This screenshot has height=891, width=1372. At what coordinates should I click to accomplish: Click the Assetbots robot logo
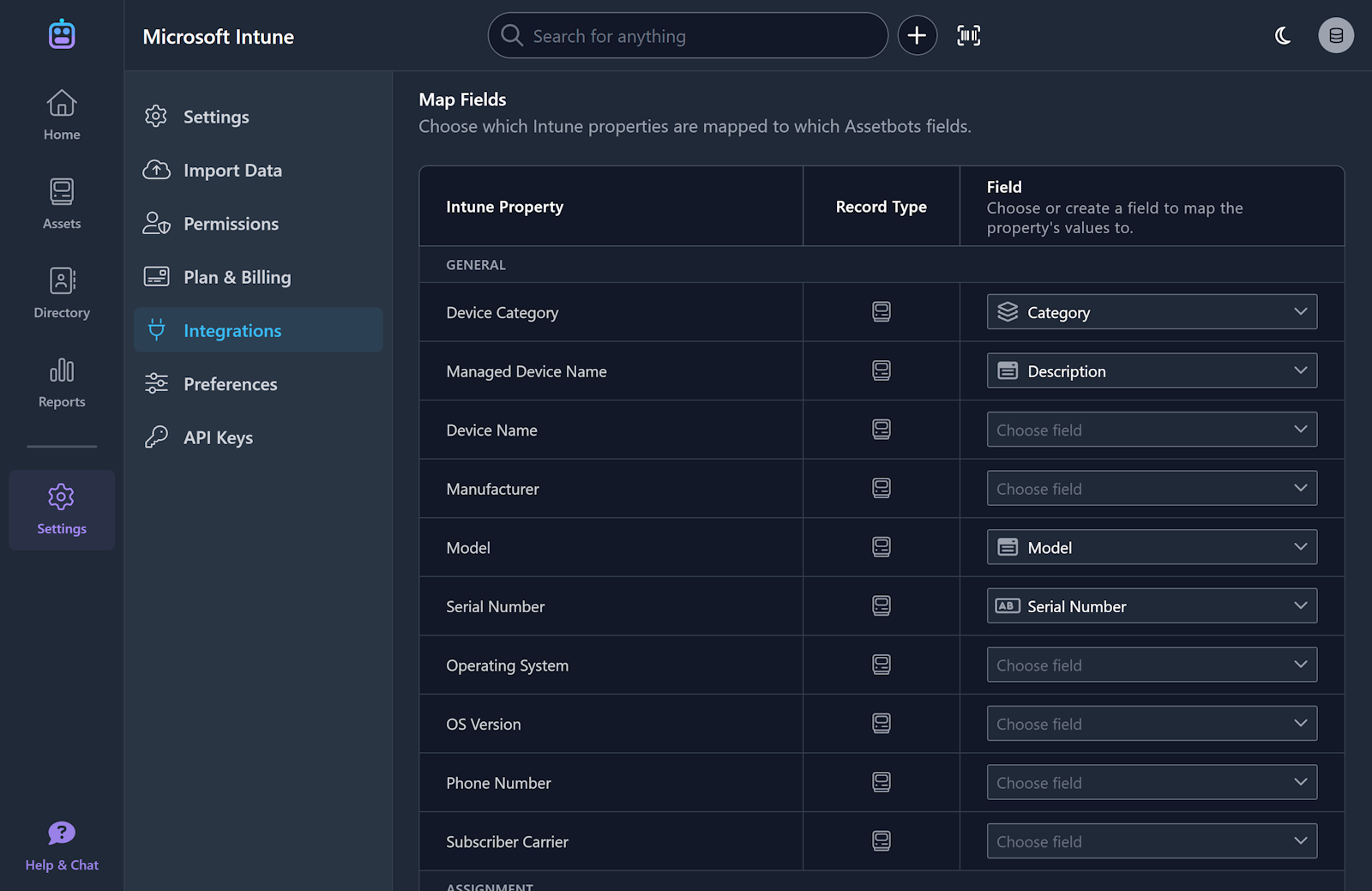[62, 34]
